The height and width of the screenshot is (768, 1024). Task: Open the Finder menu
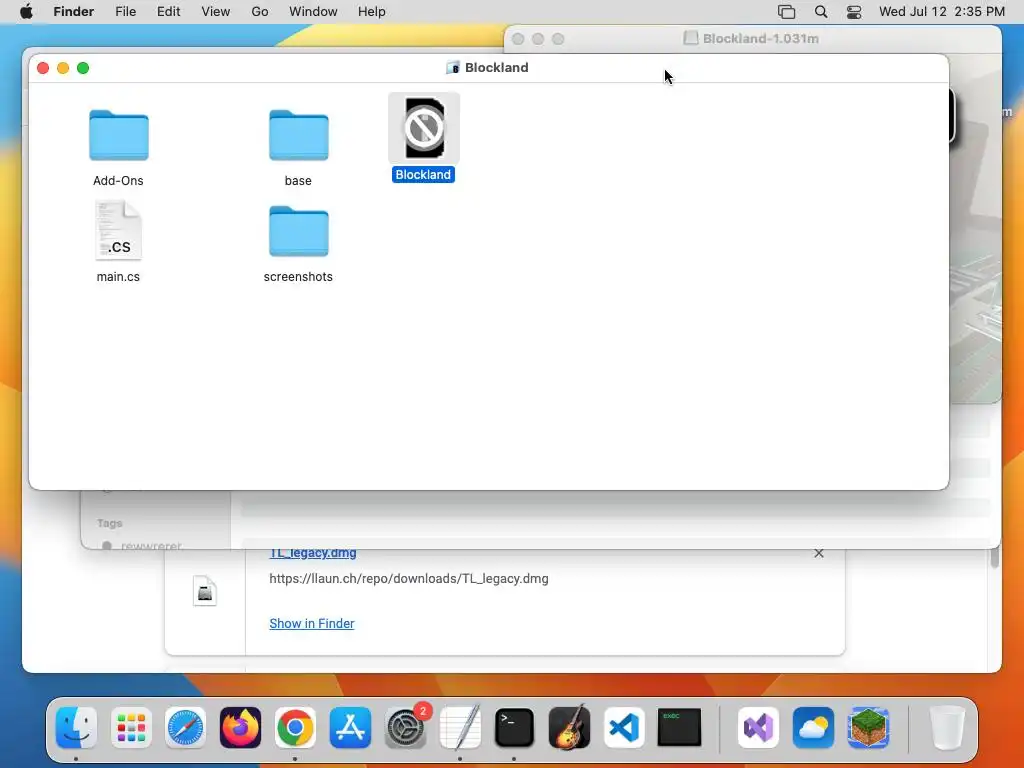coord(74,12)
